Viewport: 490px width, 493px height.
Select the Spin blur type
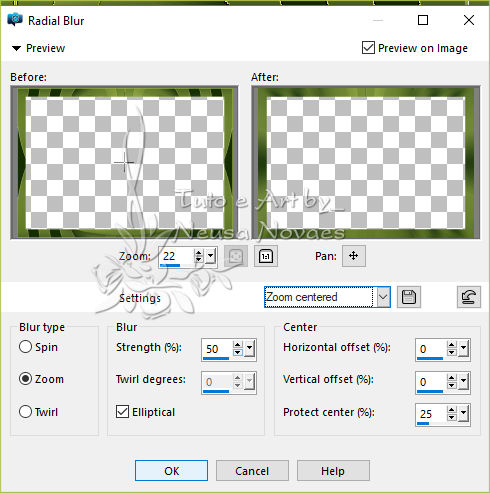pos(25,347)
